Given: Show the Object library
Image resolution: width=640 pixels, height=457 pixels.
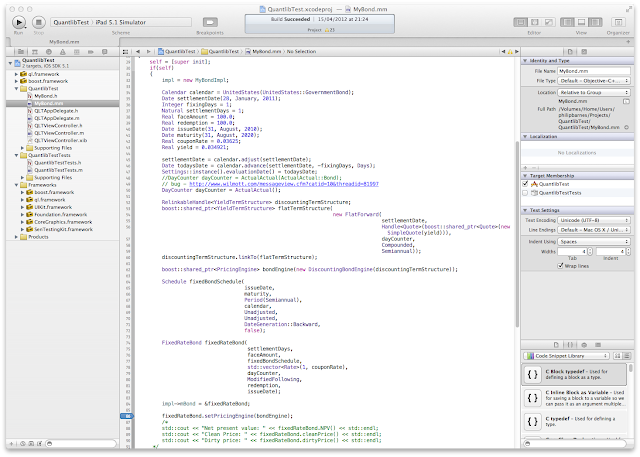Looking at the screenshot, I should pos(584,345).
